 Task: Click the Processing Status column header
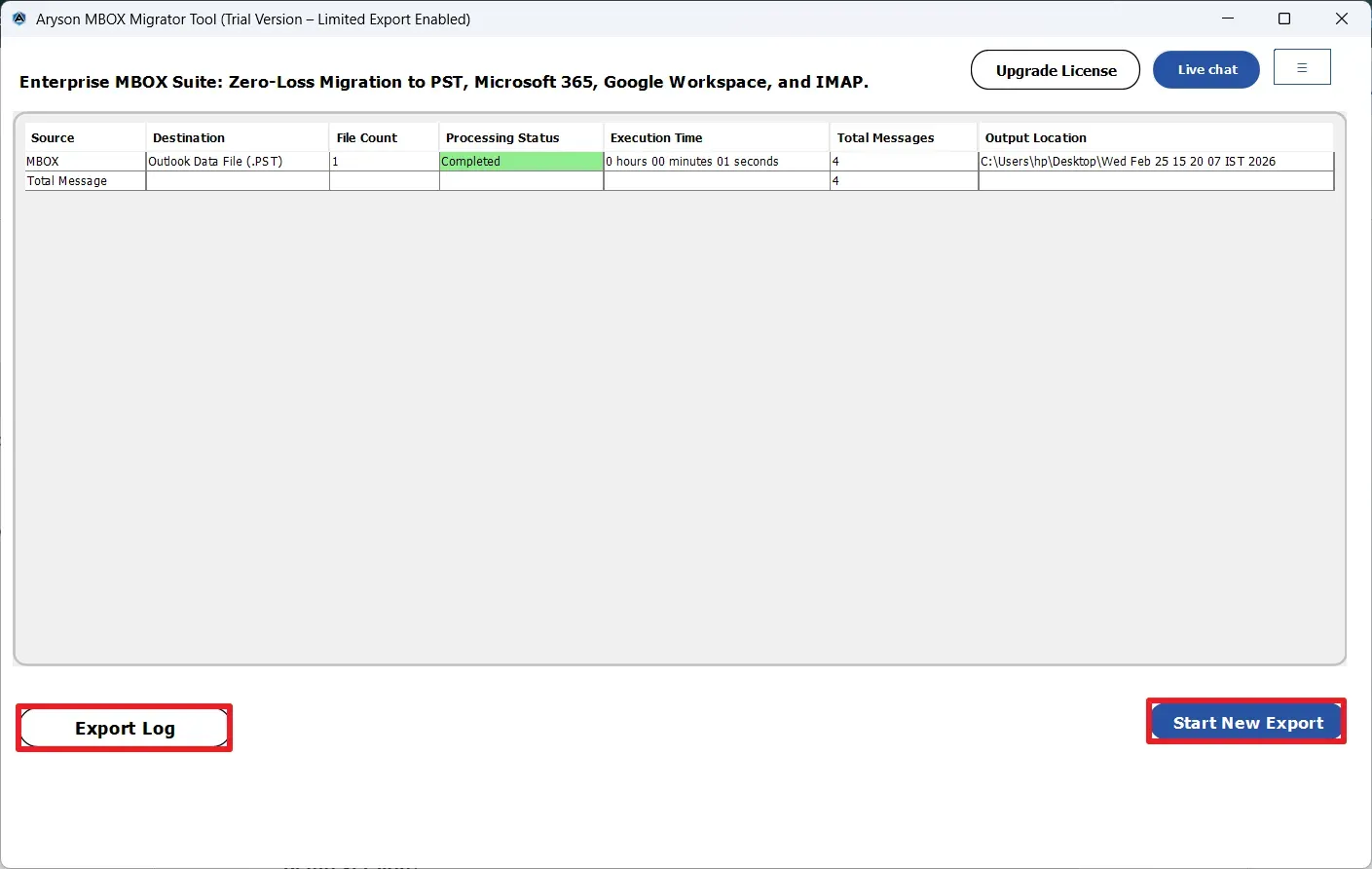click(521, 137)
